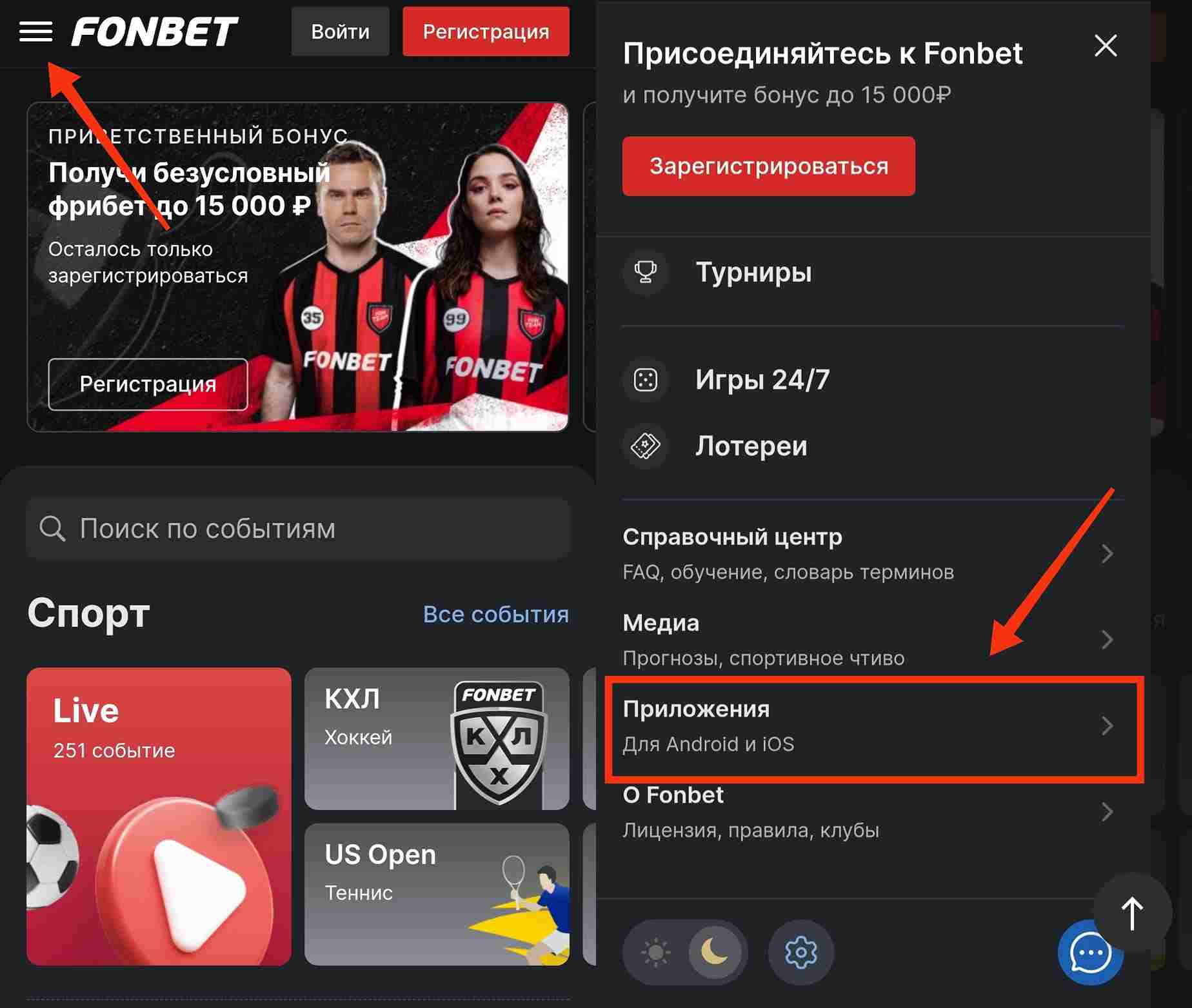The width and height of the screenshot is (1192, 1008).
Task: Open the Турниры menu item
Action: [x=873, y=272]
